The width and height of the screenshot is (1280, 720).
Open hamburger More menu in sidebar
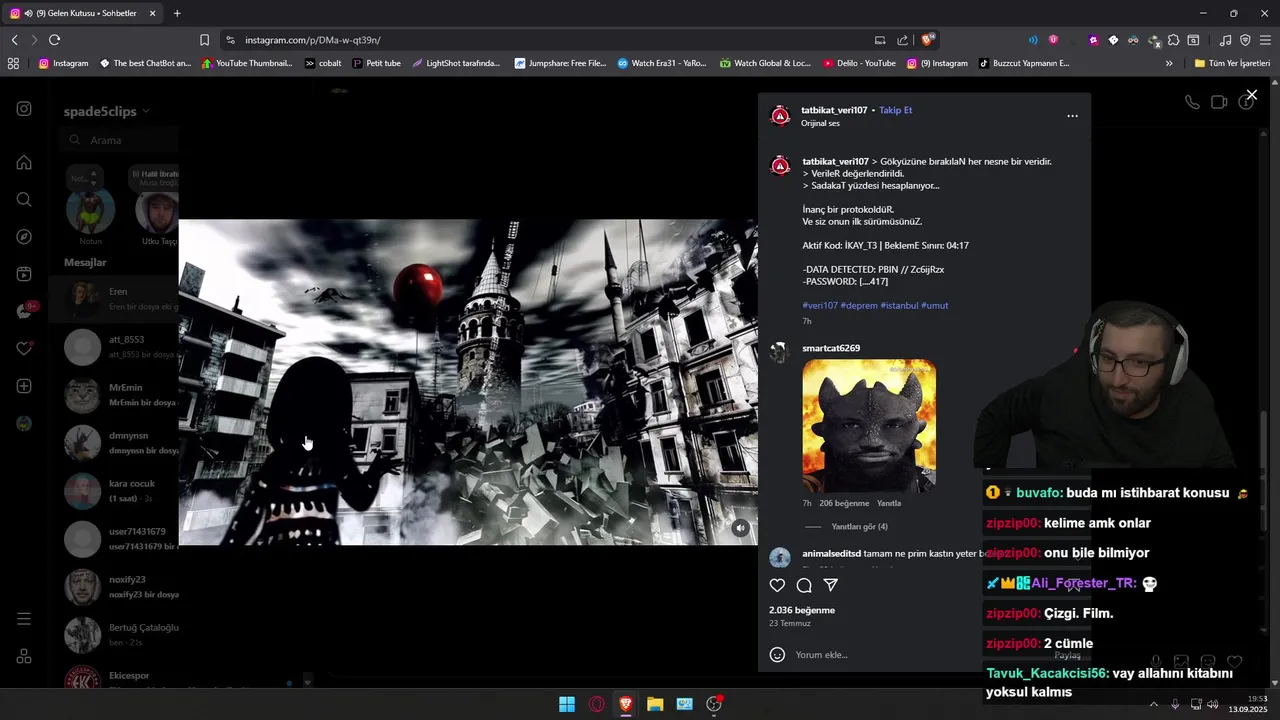tap(24, 619)
